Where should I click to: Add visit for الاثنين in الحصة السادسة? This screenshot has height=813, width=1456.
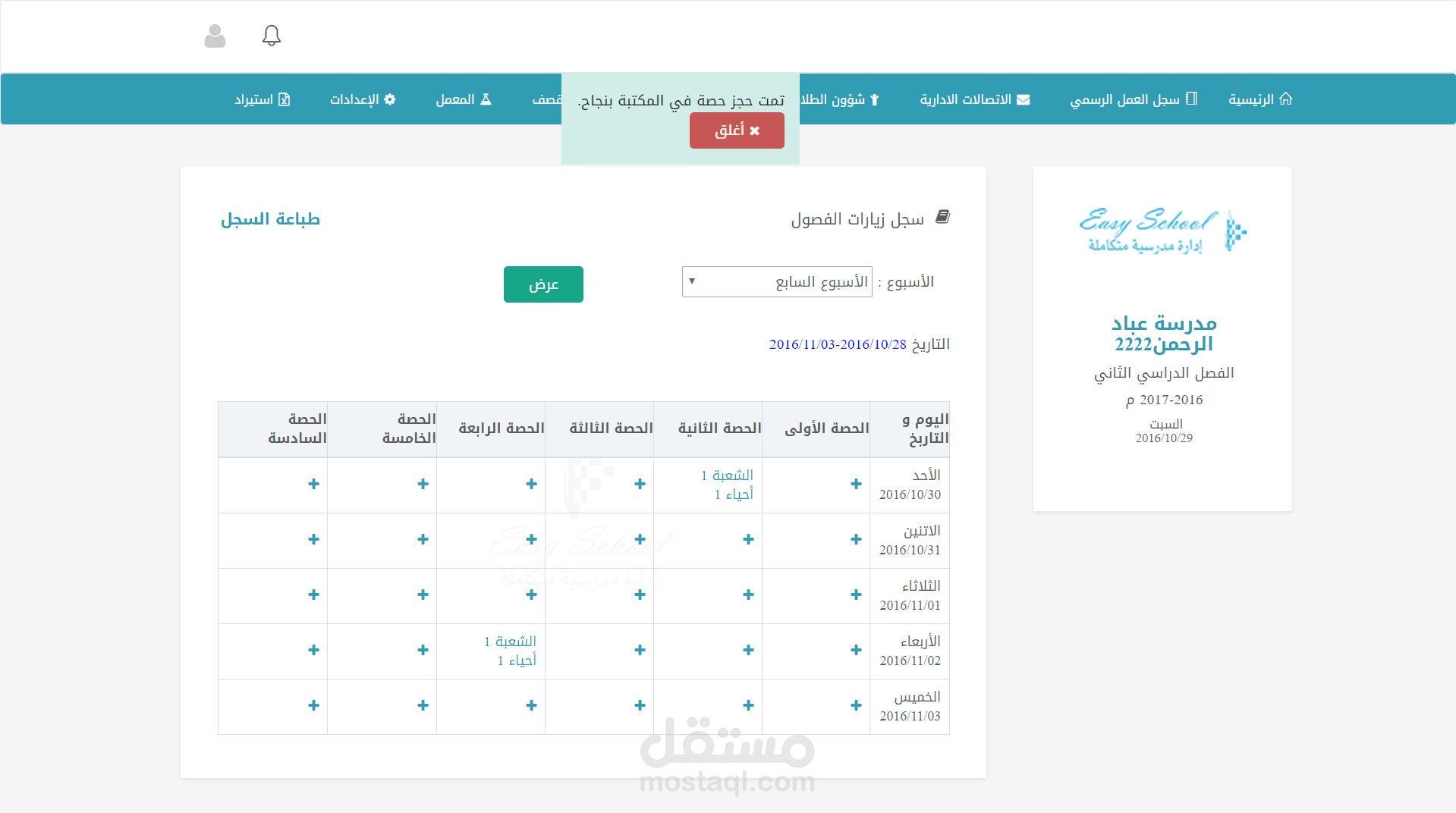pyautogui.click(x=313, y=539)
